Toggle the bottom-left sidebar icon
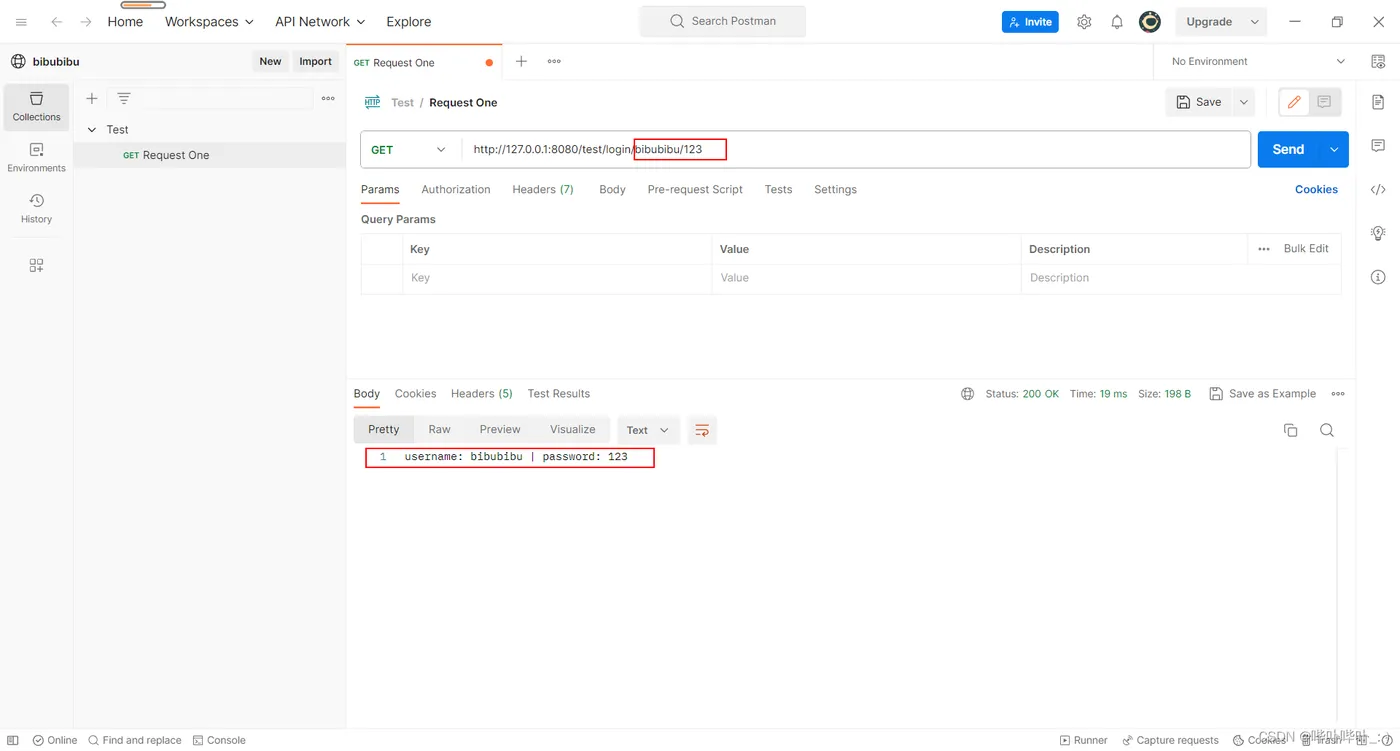The image size is (1400, 751). (x=13, y=740)
